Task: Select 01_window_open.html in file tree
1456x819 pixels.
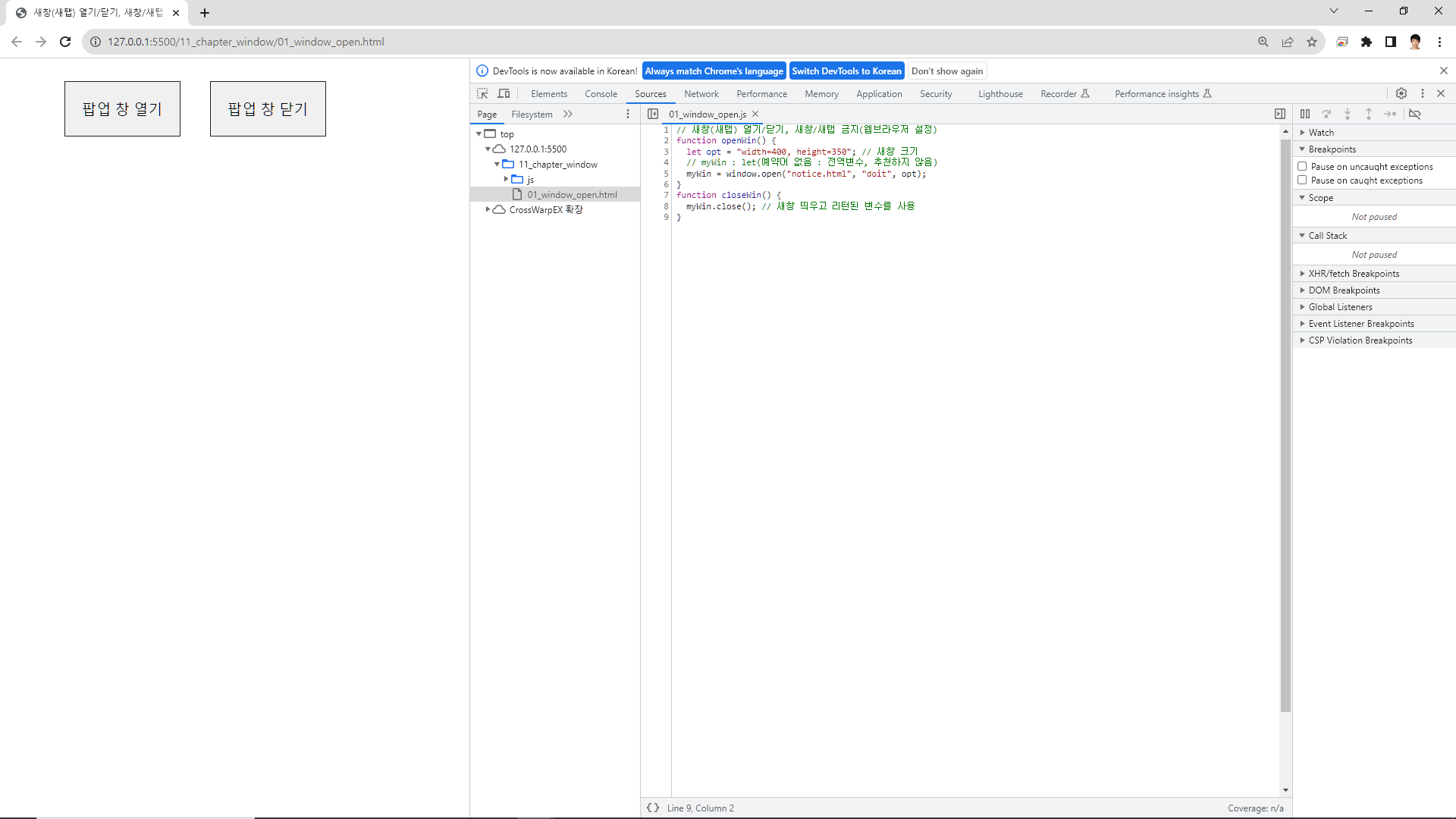Action: click(x=572, y=195)
